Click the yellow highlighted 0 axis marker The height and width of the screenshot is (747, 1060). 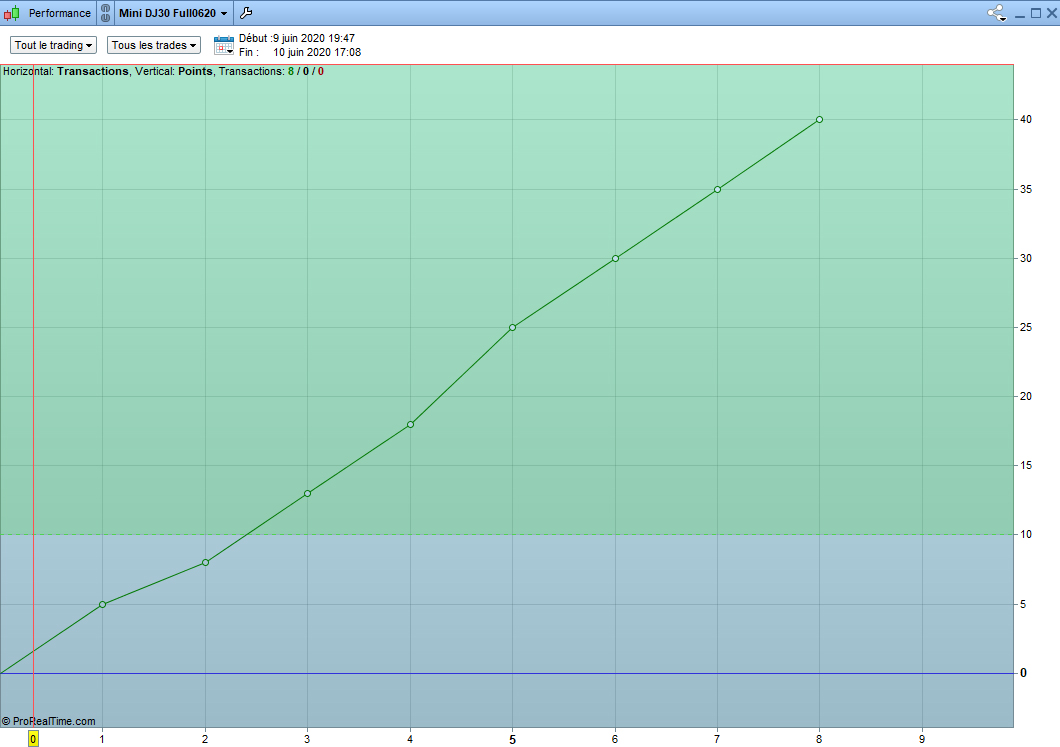coord(33,739)
